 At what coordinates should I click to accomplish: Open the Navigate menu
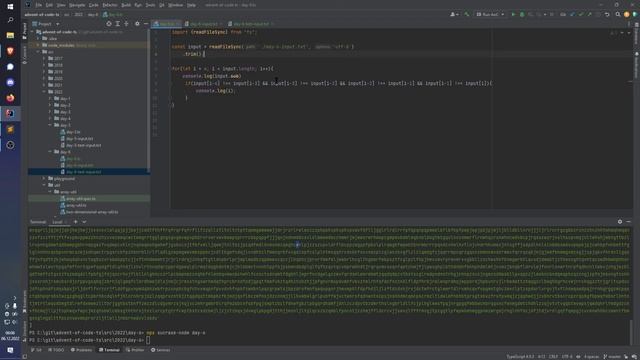[77, 5]
